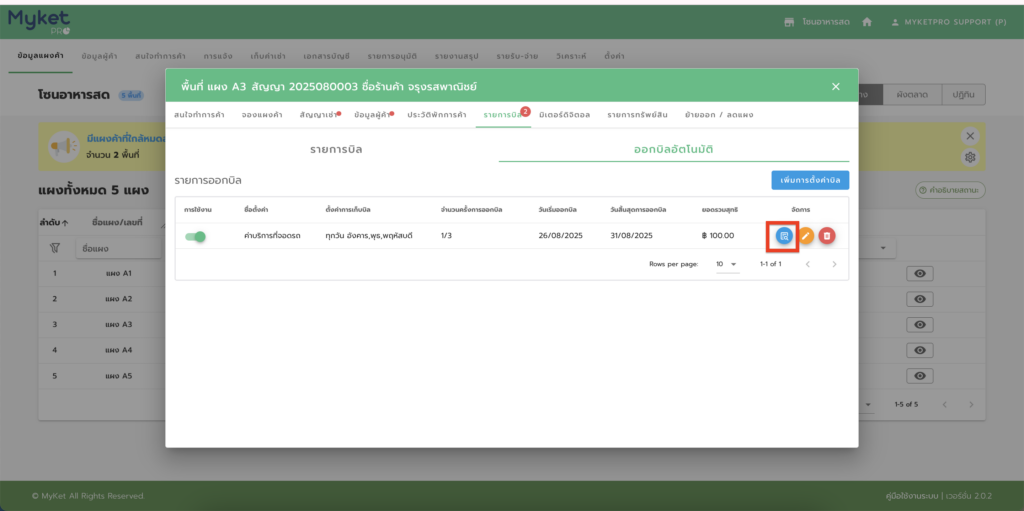Go to next page in bill settings table
The image size is (1024, 511).
click(x=834, y=264)
